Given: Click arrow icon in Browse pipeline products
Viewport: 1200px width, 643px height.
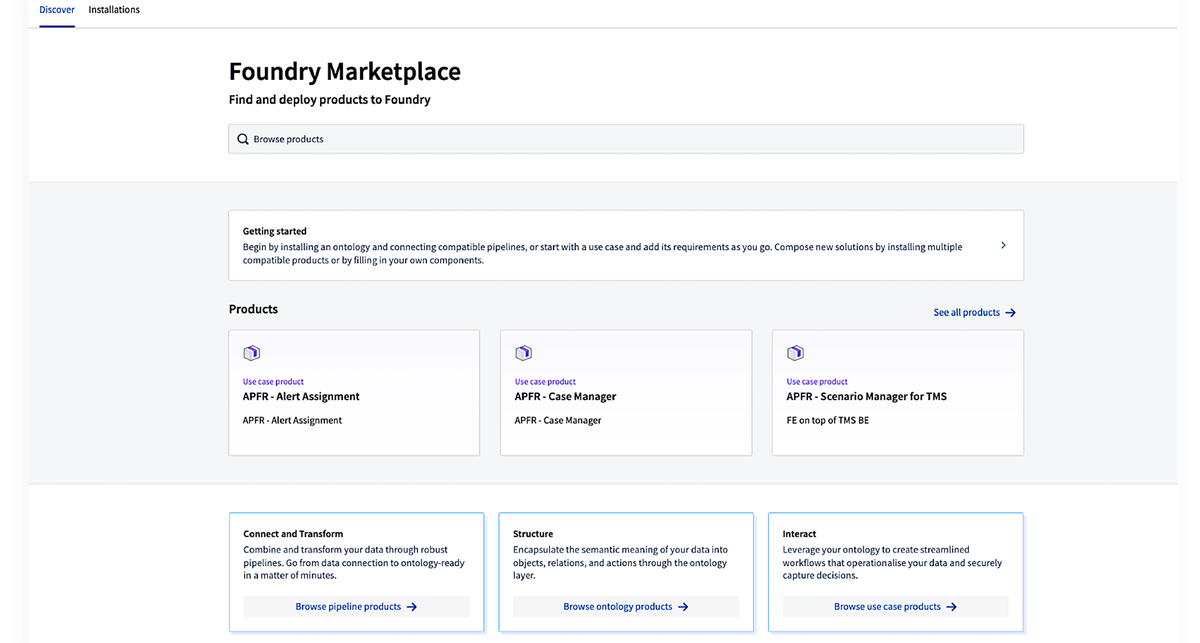Looking at the screenshot, I should tap(412, 607).
